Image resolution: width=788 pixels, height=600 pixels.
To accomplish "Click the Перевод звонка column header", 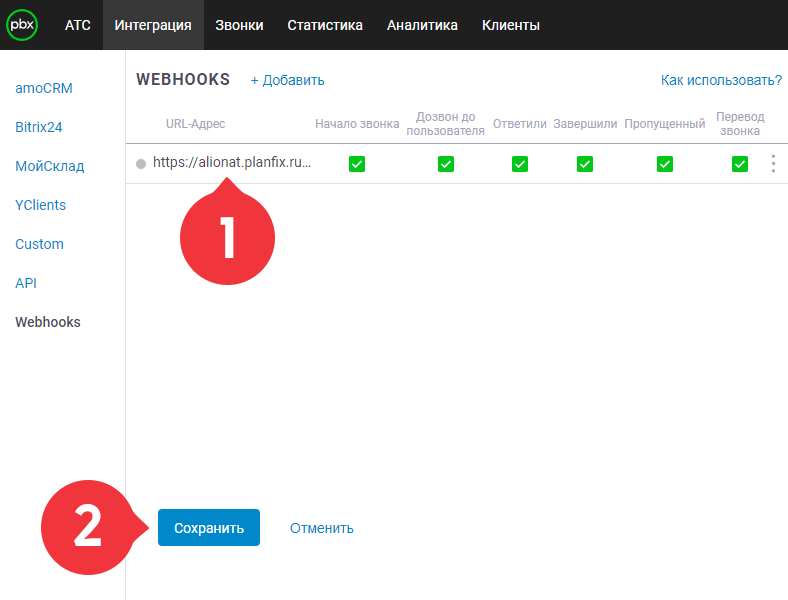I will 740,124.
